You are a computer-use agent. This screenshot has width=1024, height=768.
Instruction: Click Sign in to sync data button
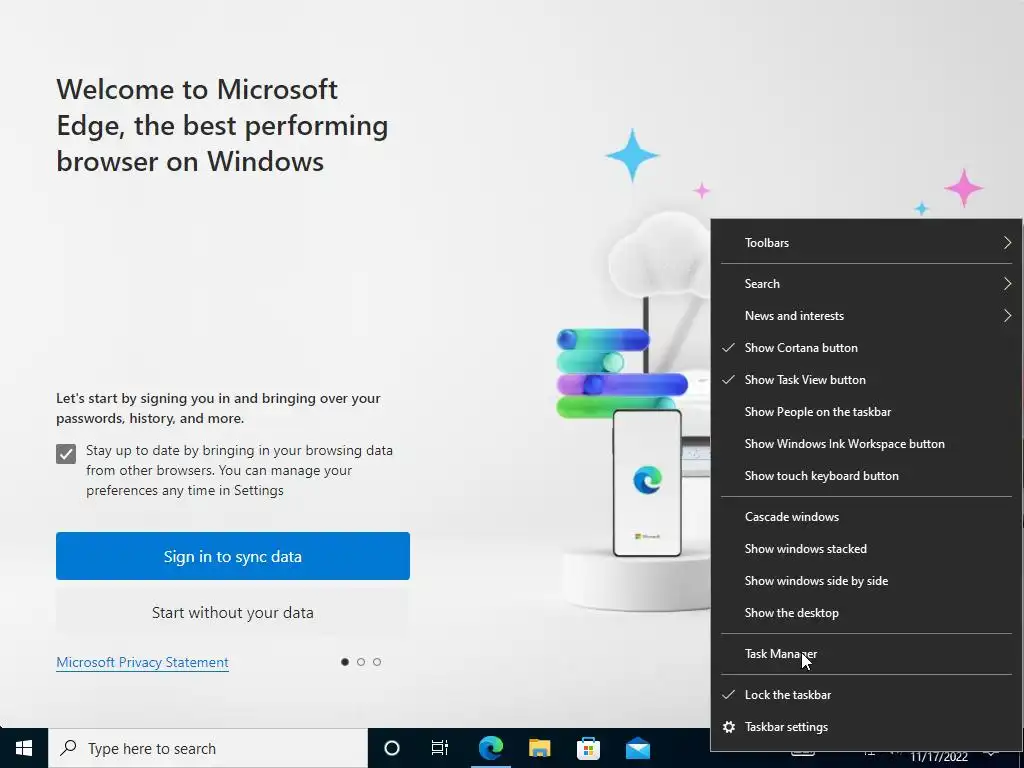232,556
